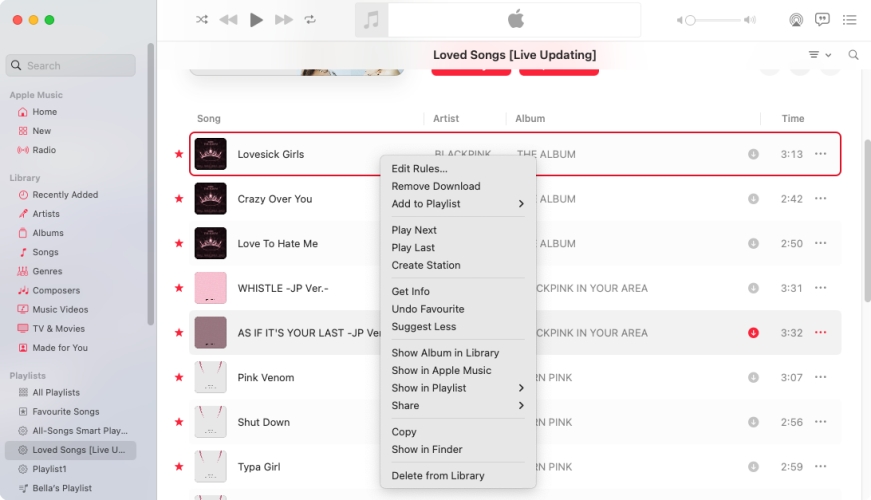The height and width of the screenshot is (500, 871).
Task: Open Playlist1 in sidebar
Action: click(x=49, y=469)
